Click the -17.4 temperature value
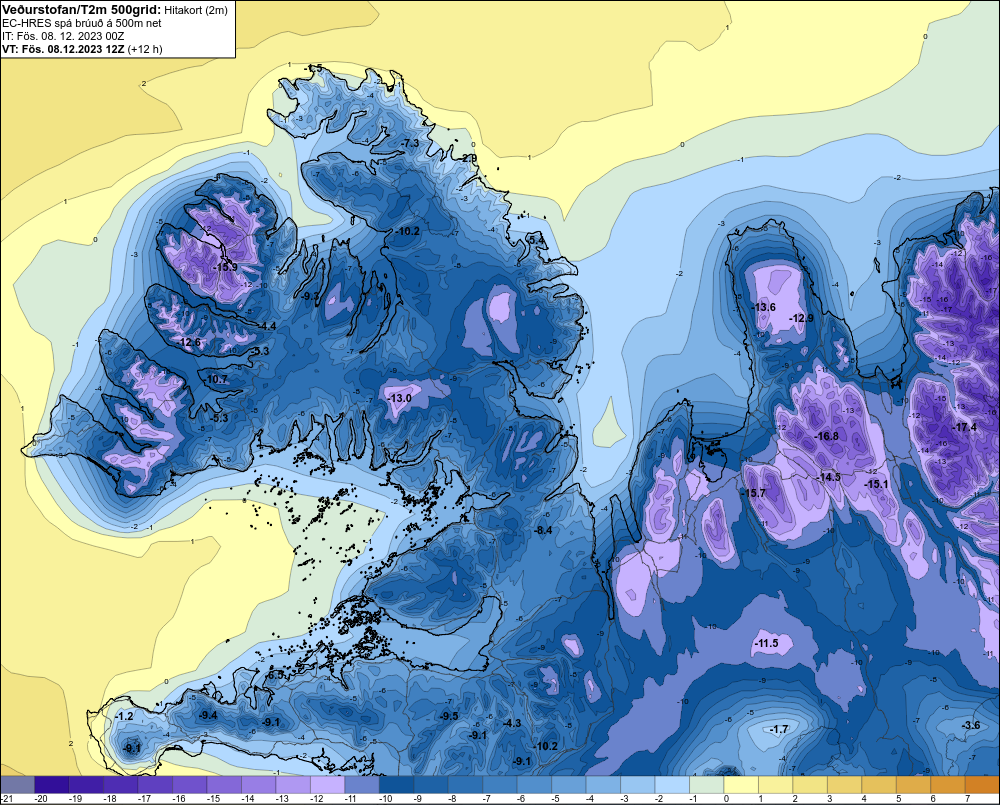The image size is (1000, 805). [x=964, y=427]
